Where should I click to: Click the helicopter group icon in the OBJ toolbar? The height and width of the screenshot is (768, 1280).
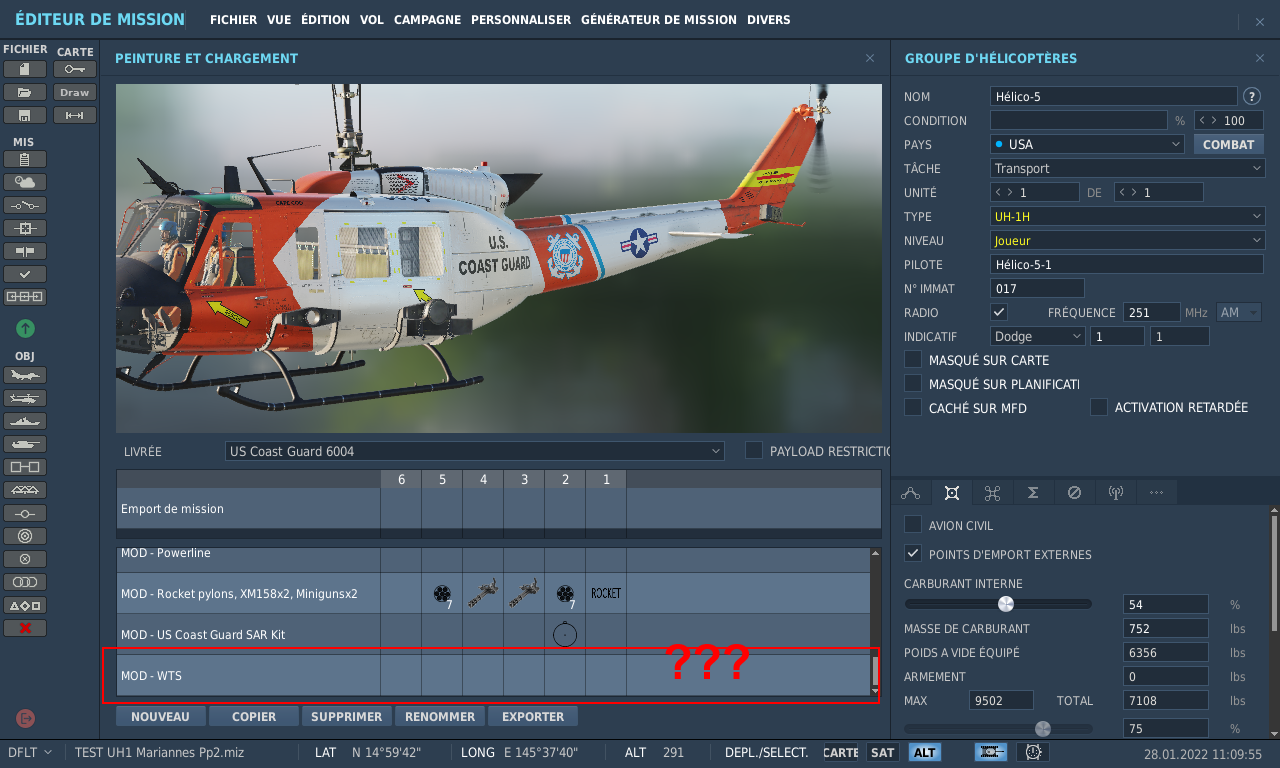(x=25, y=398)
